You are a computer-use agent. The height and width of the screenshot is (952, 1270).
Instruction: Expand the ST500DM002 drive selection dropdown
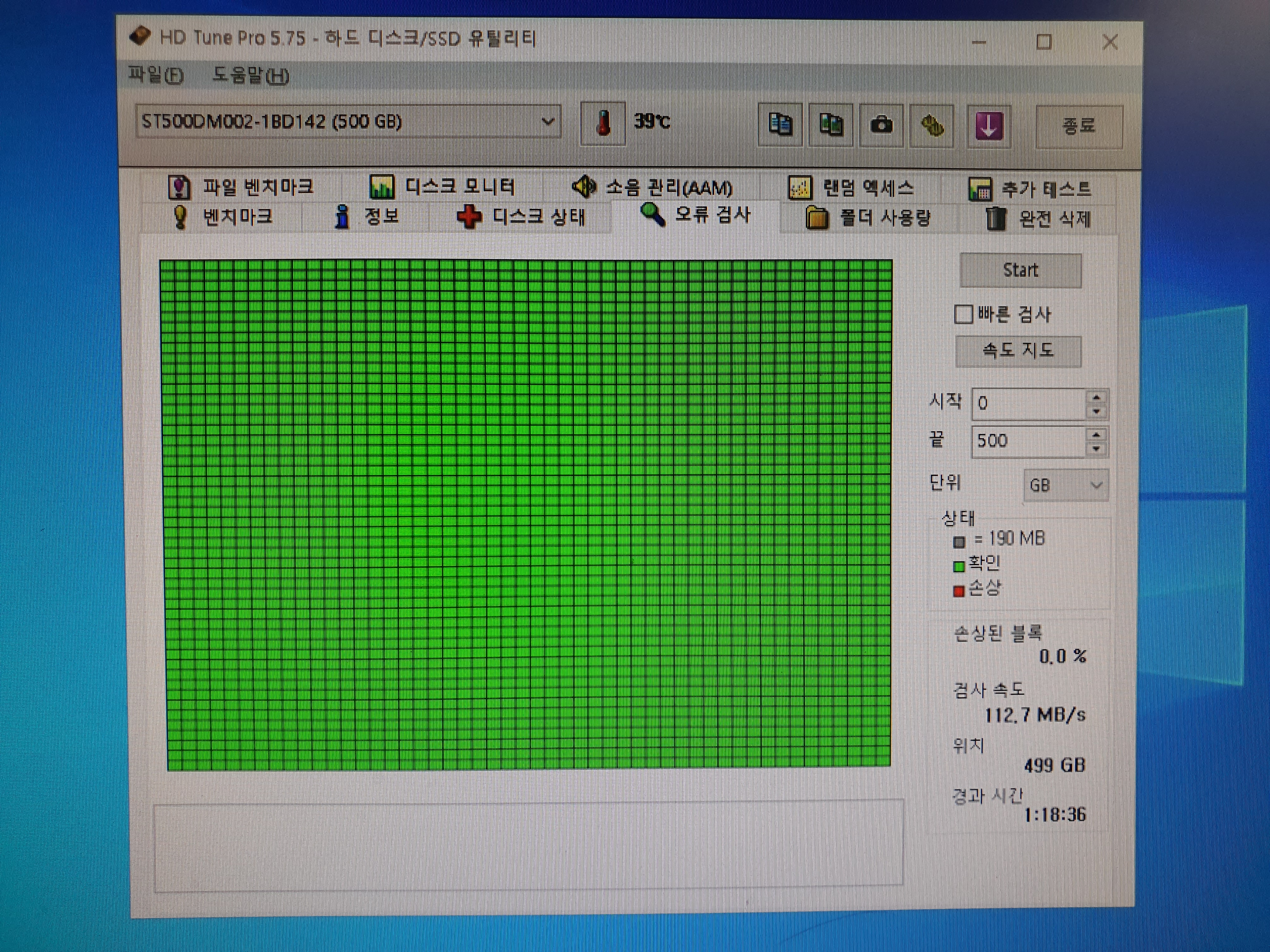(548, 122)
